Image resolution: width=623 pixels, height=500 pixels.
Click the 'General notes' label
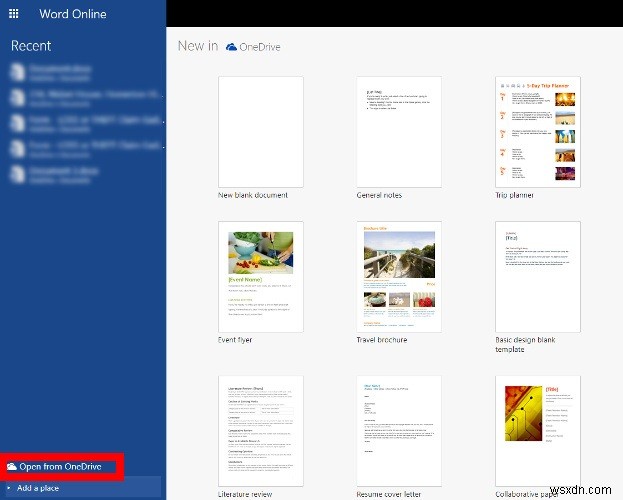(379, 195)
